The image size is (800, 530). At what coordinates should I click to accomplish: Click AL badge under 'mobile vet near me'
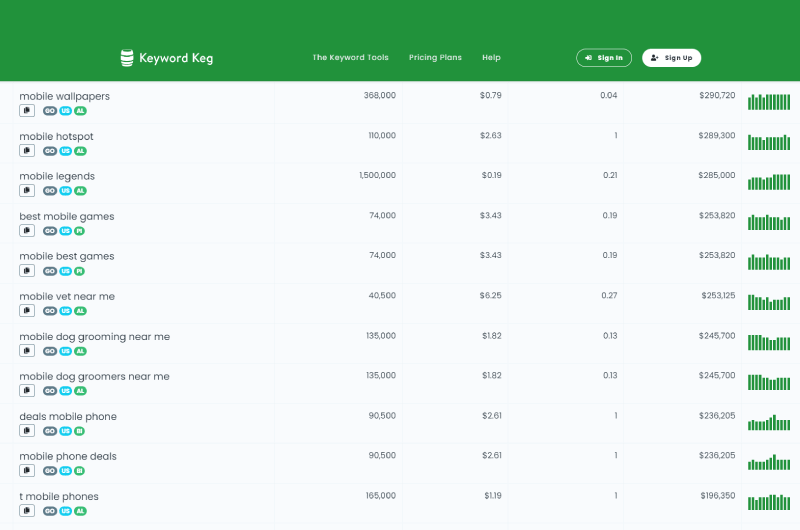coord(80,311)
